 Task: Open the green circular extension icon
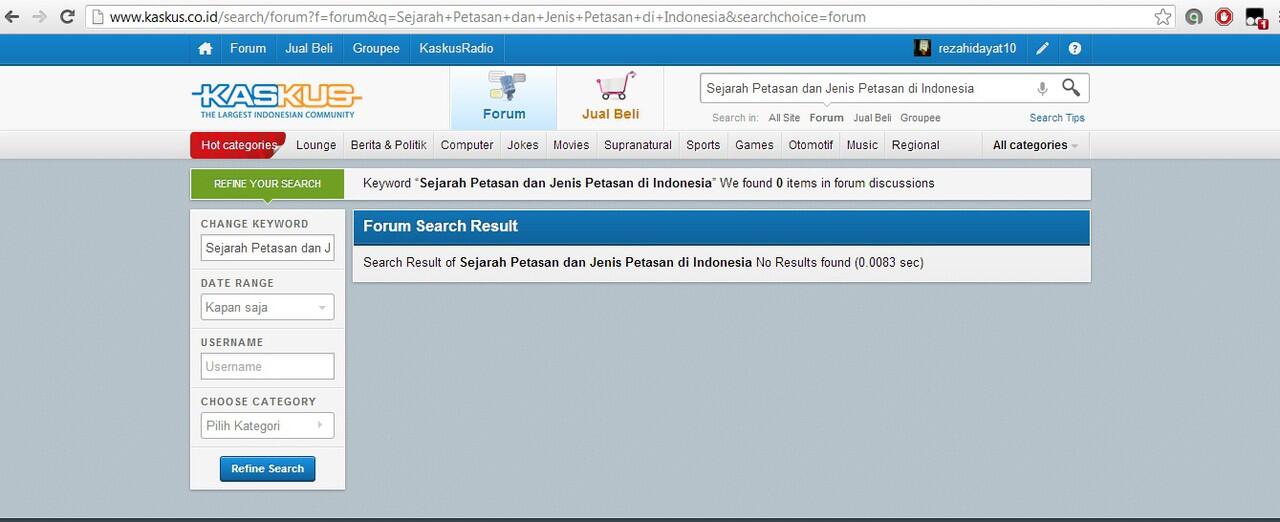(1193, 17)
